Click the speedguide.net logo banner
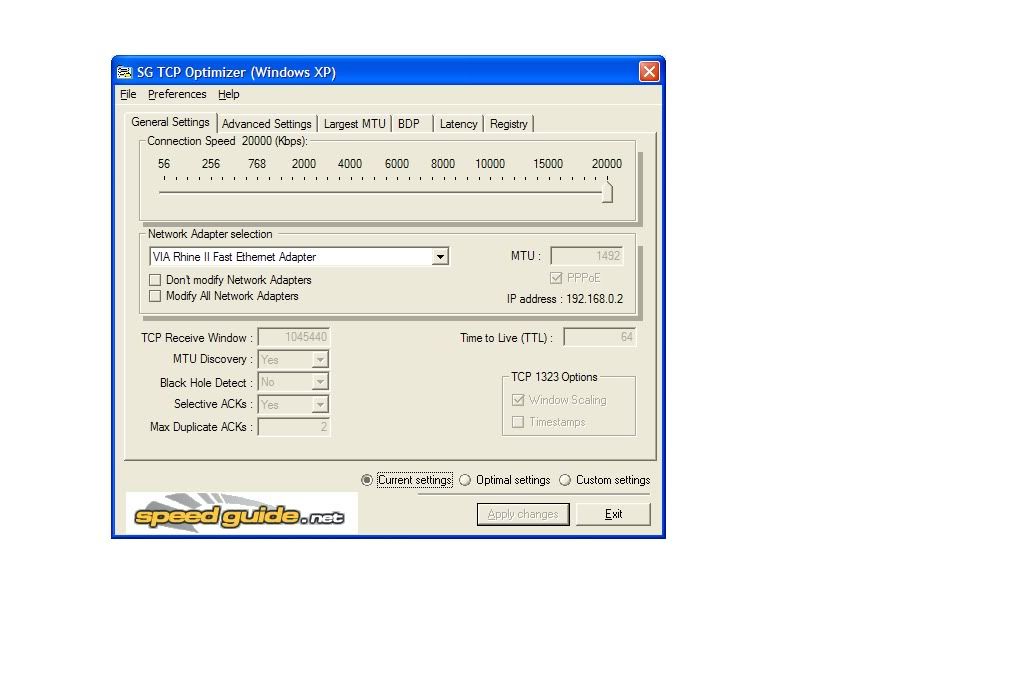 [x=242, y=514]
